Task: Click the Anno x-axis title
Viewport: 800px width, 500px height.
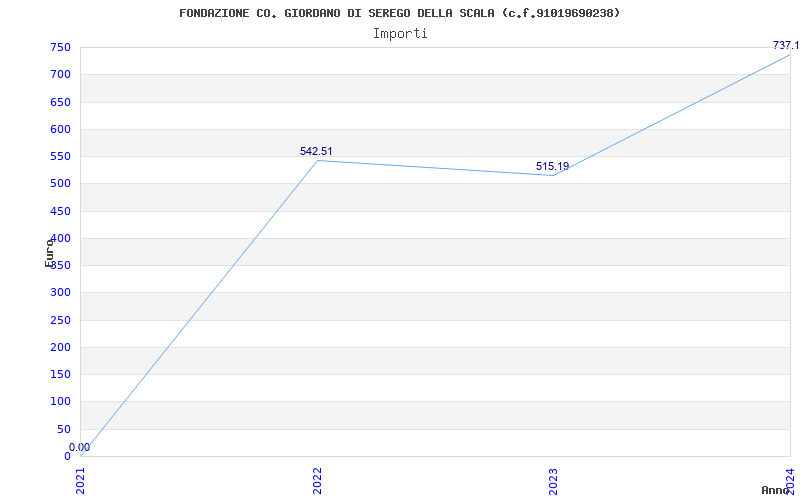Action: click(x=775, y=490)
